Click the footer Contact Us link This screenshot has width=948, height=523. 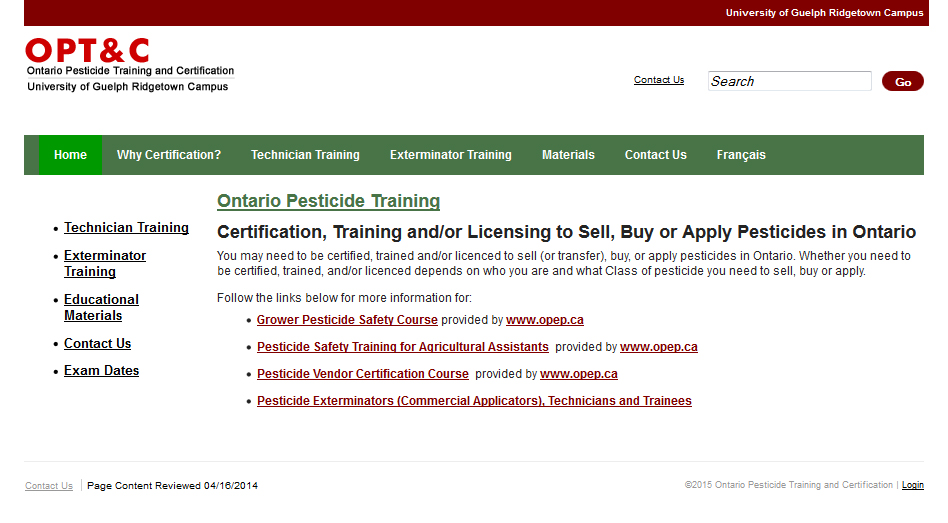[x=49, y=486]
